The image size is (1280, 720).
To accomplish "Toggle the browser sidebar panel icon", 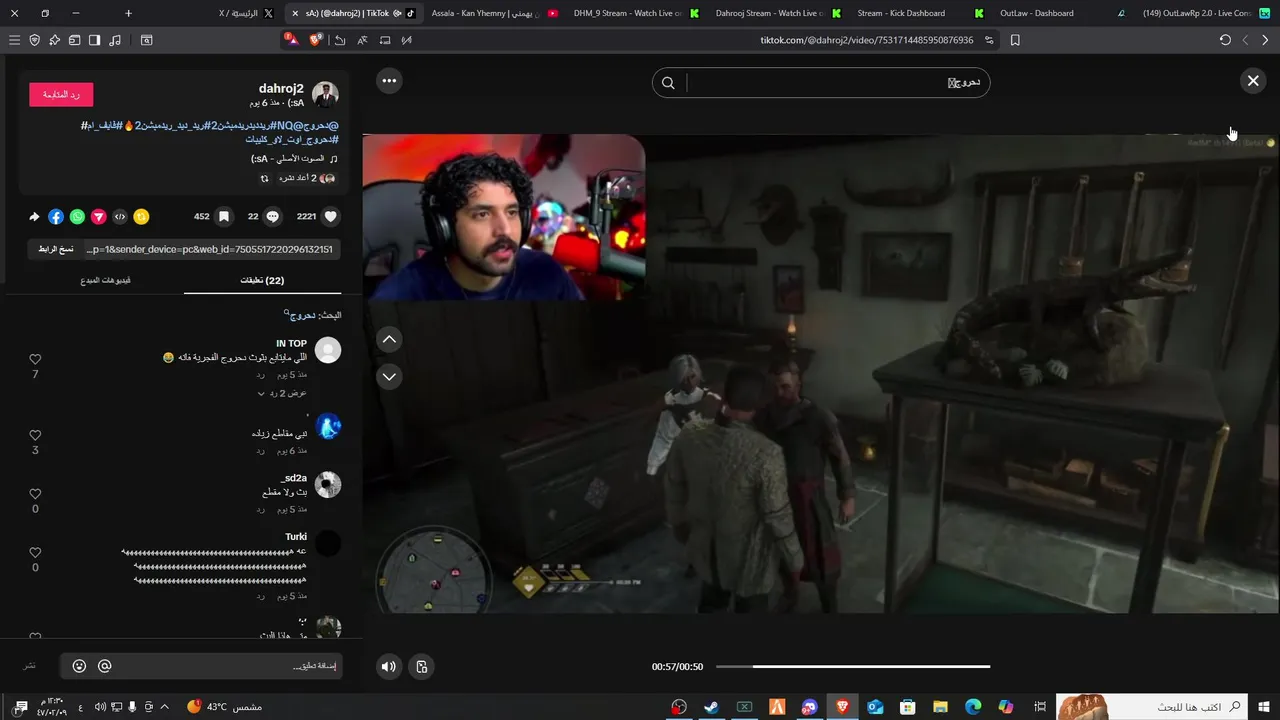I will [x=94, y=40].
